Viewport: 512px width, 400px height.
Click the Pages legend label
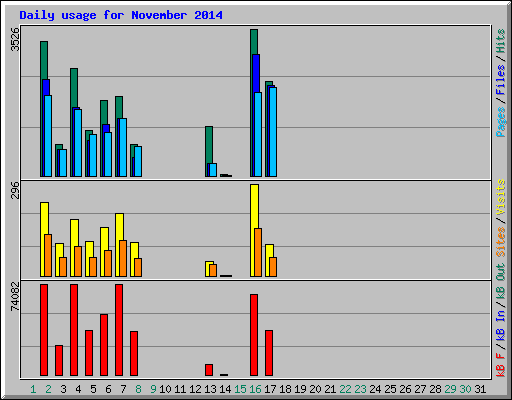[x=501, y=122]
